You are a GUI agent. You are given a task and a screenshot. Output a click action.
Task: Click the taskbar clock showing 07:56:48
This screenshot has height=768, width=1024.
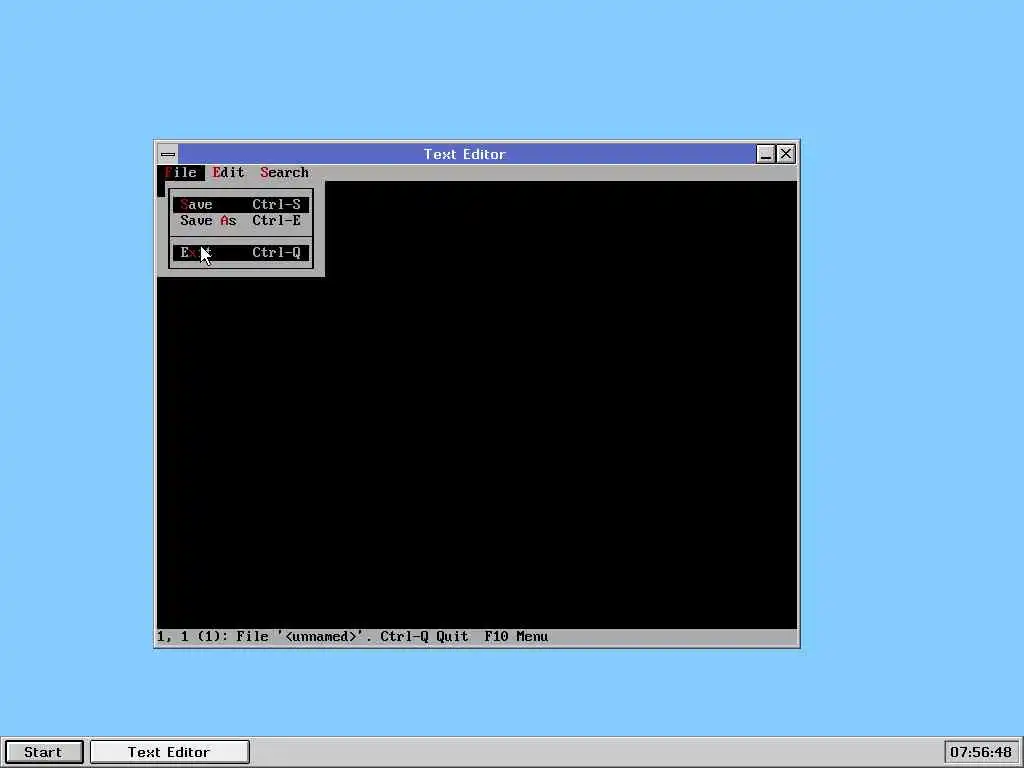pyautogui.click(x=981, y=752)
